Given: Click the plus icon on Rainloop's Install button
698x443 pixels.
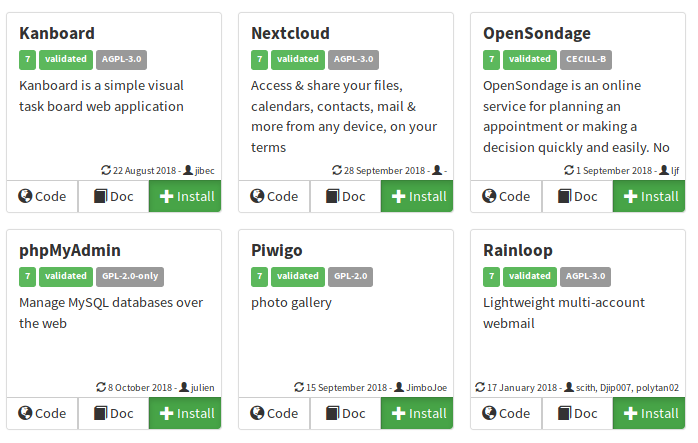Looking at the screenshot, I should [630, 413].
